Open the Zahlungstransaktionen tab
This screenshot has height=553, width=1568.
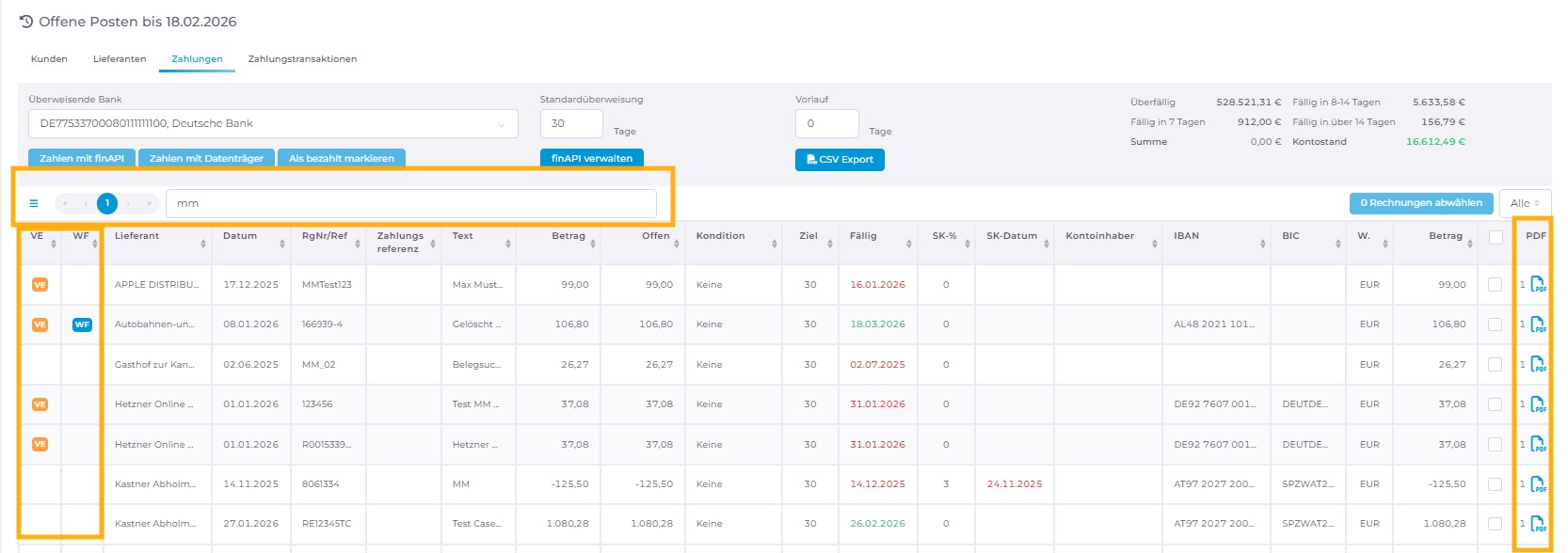tap(302, 59)
